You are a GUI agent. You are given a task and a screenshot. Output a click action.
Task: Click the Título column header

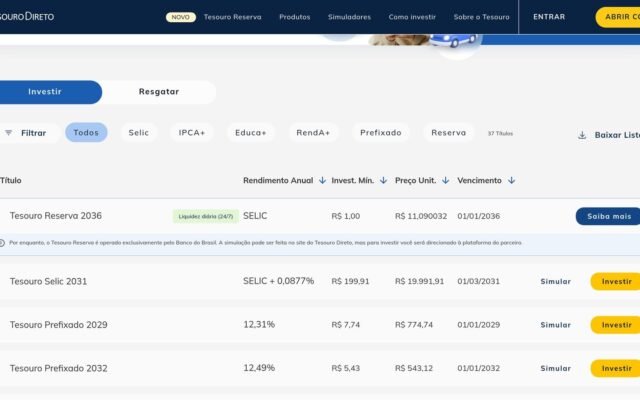(x=11, y=180)
